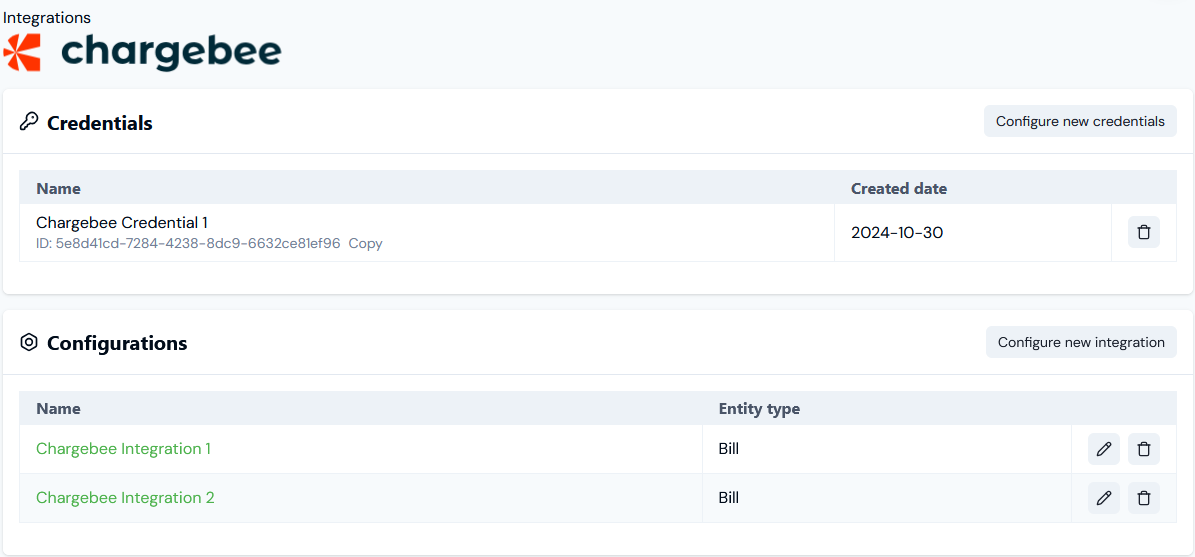Delete Chargebee Integration 2 using trash icon
Viewport: 1195px width, 557px height.
1143,498
